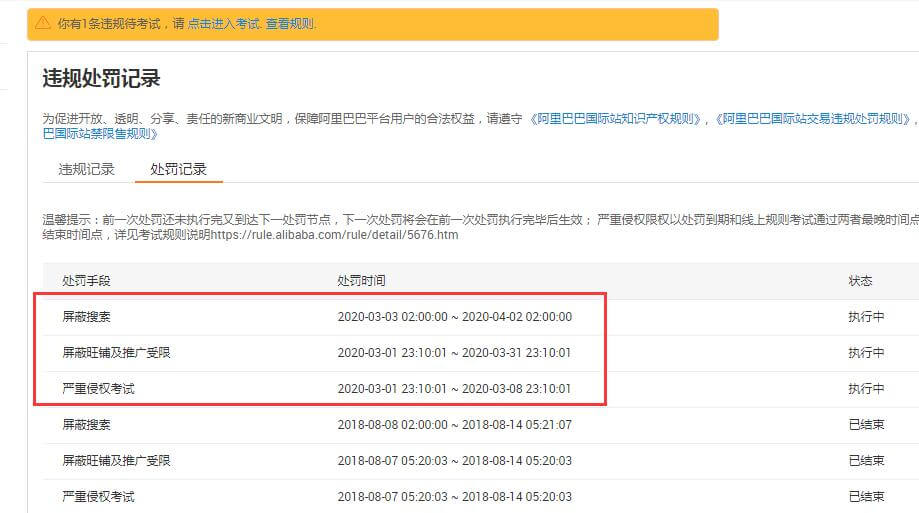Click 已结束 status in 2018 屏蔽搜索 row
The width and height of the screenshot is (919, 513).
866,425
